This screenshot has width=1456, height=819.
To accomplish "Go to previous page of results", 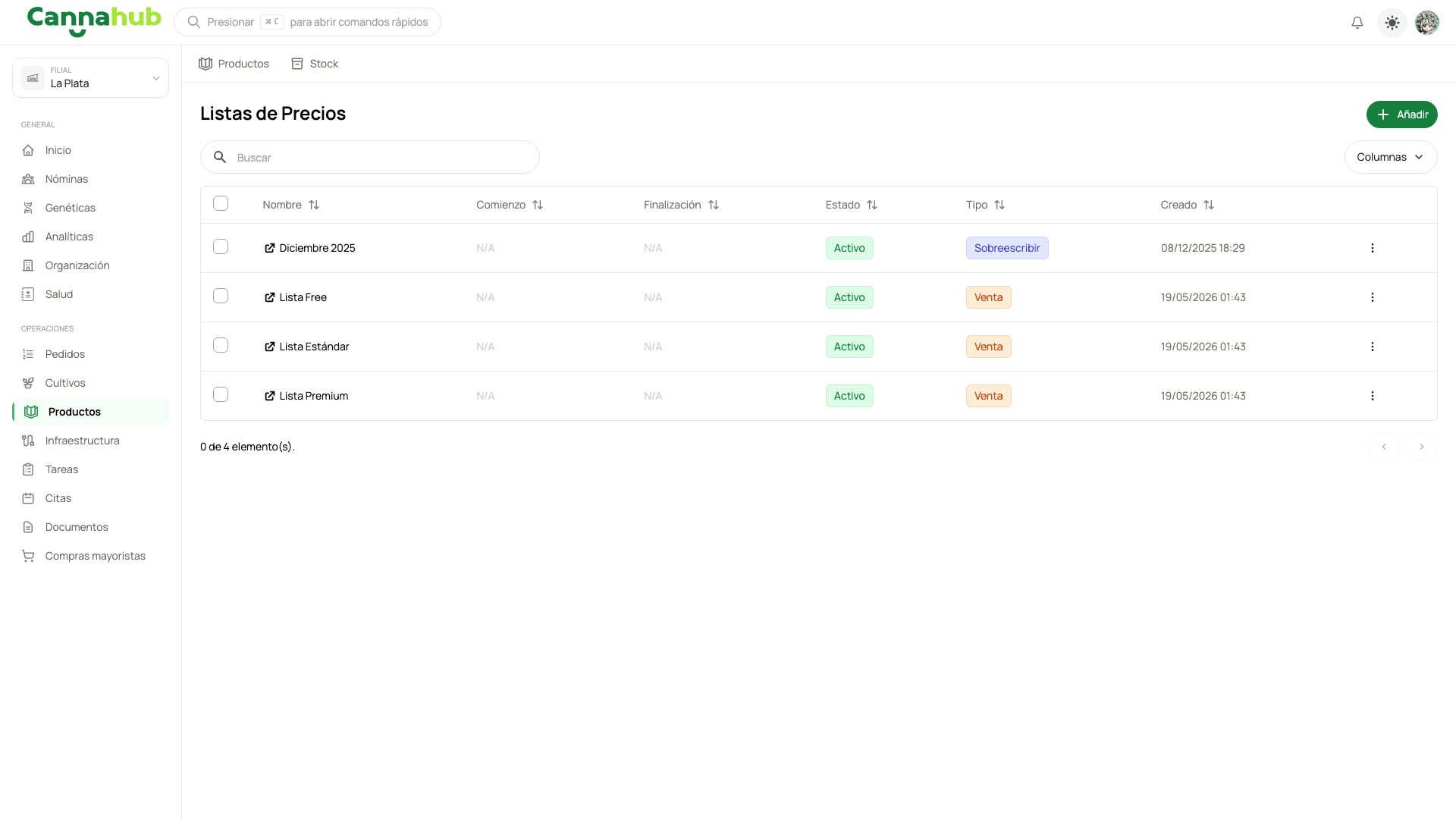I will pos(1384,447).
